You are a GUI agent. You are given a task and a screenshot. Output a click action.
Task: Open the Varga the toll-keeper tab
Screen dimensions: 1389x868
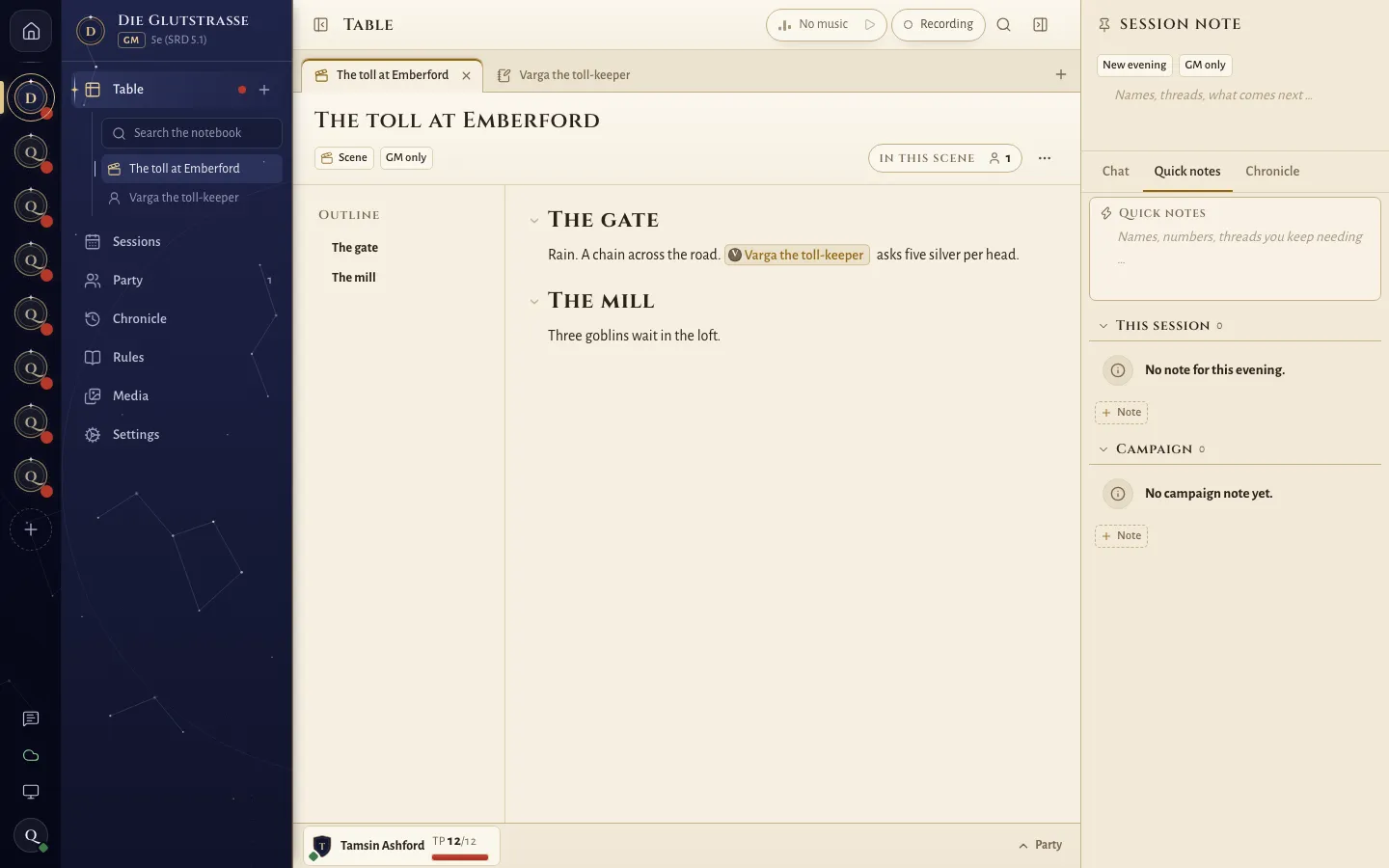(563, 75)
